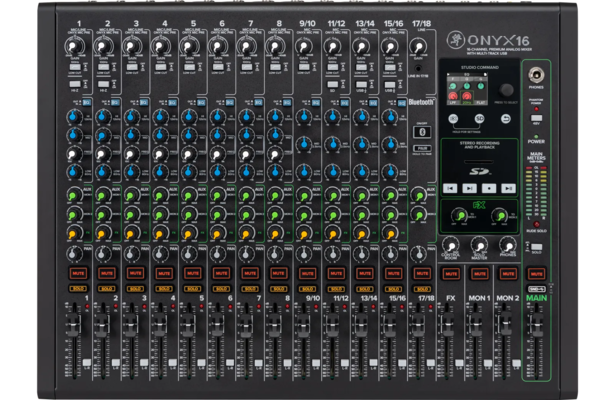Viewport: 615px width, 400px height.
Task: Click the channel 17/18 PAN knob
Action: point(418,254)
